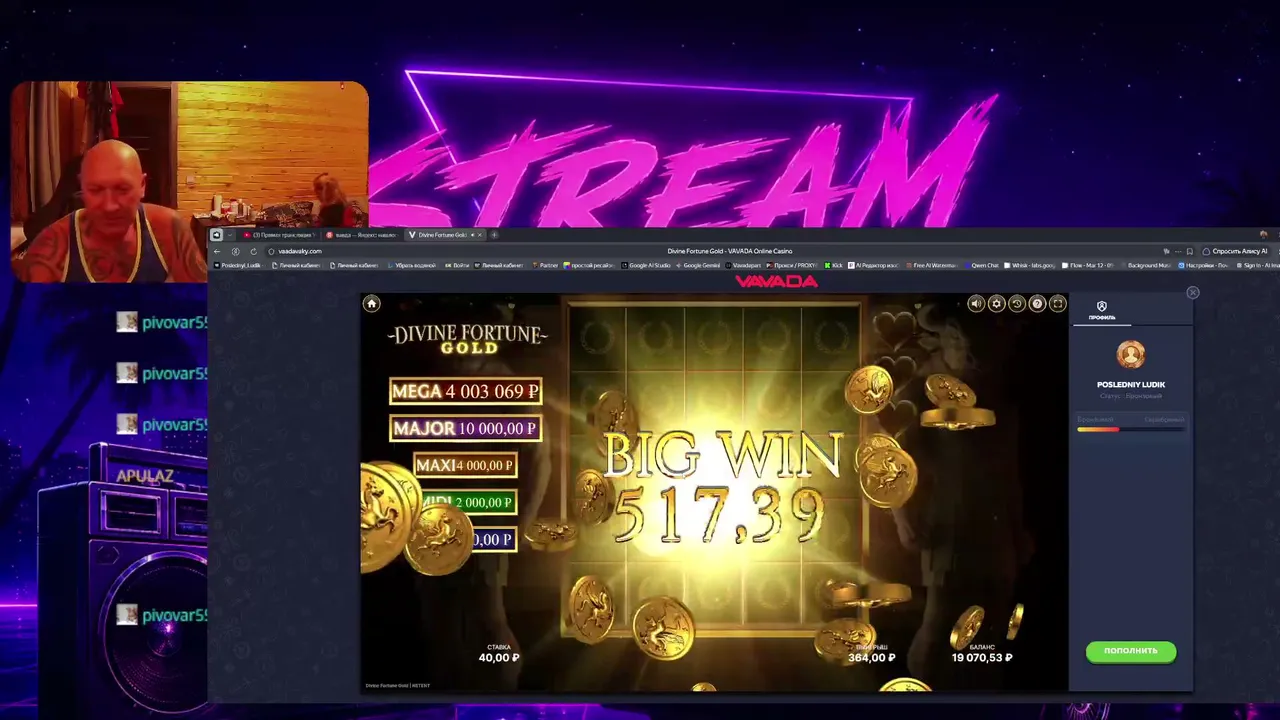Open a new browser tab with plus button
Viewport: 1280px width, 720px height.
tap(494, 235)
